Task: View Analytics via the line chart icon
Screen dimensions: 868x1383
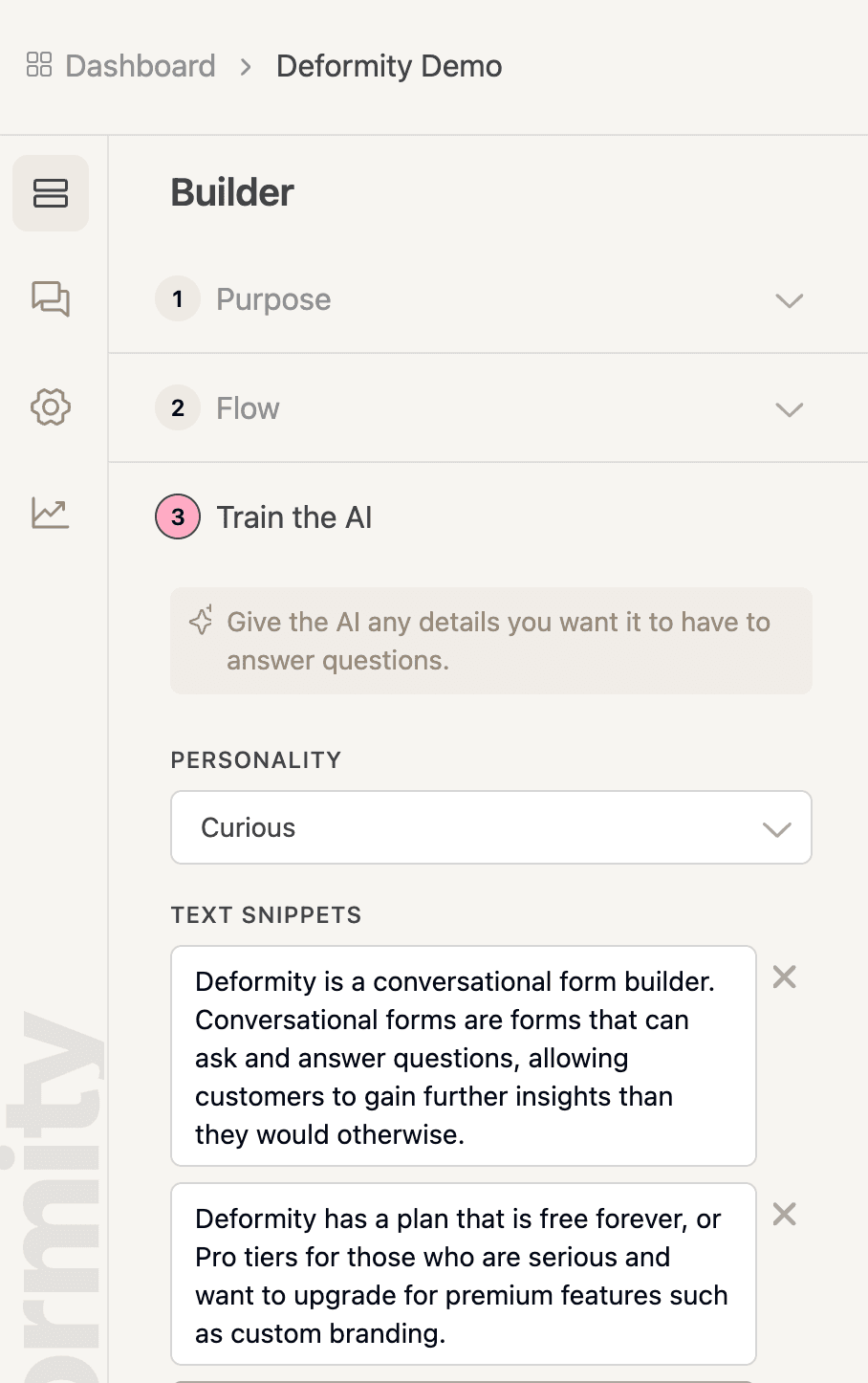Action: click(x=50, y=514)
